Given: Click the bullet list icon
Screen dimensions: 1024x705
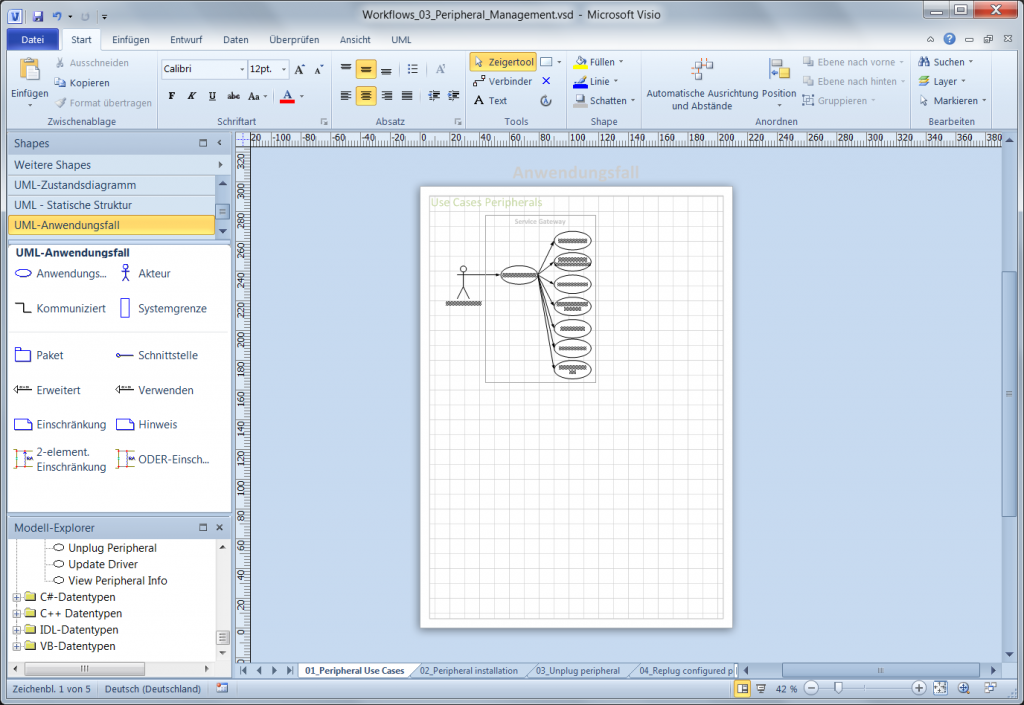Looking at the screenshot, I should 413,69.
